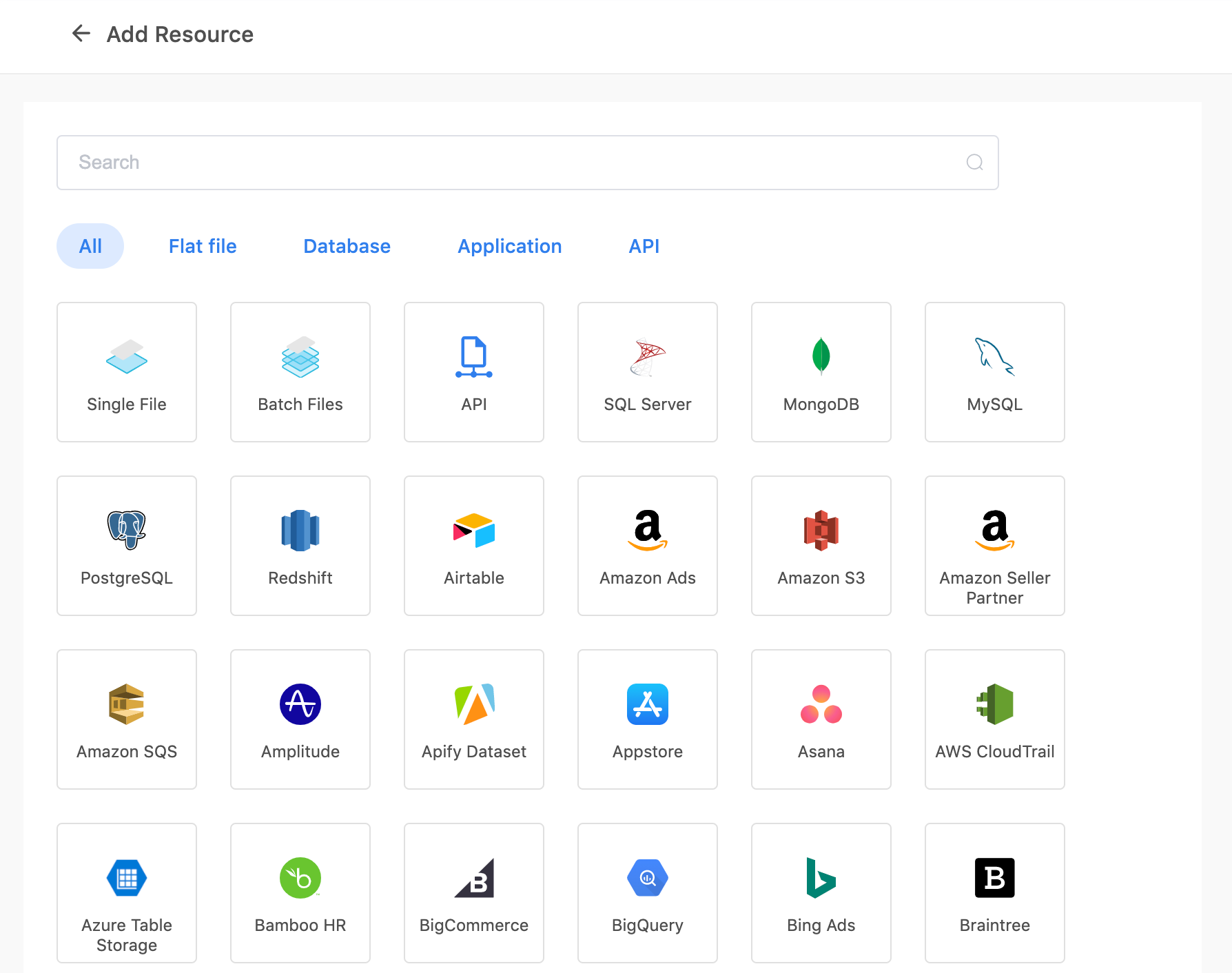
Task: Go back using the arrow beside Add Resource
Action: 81,33
